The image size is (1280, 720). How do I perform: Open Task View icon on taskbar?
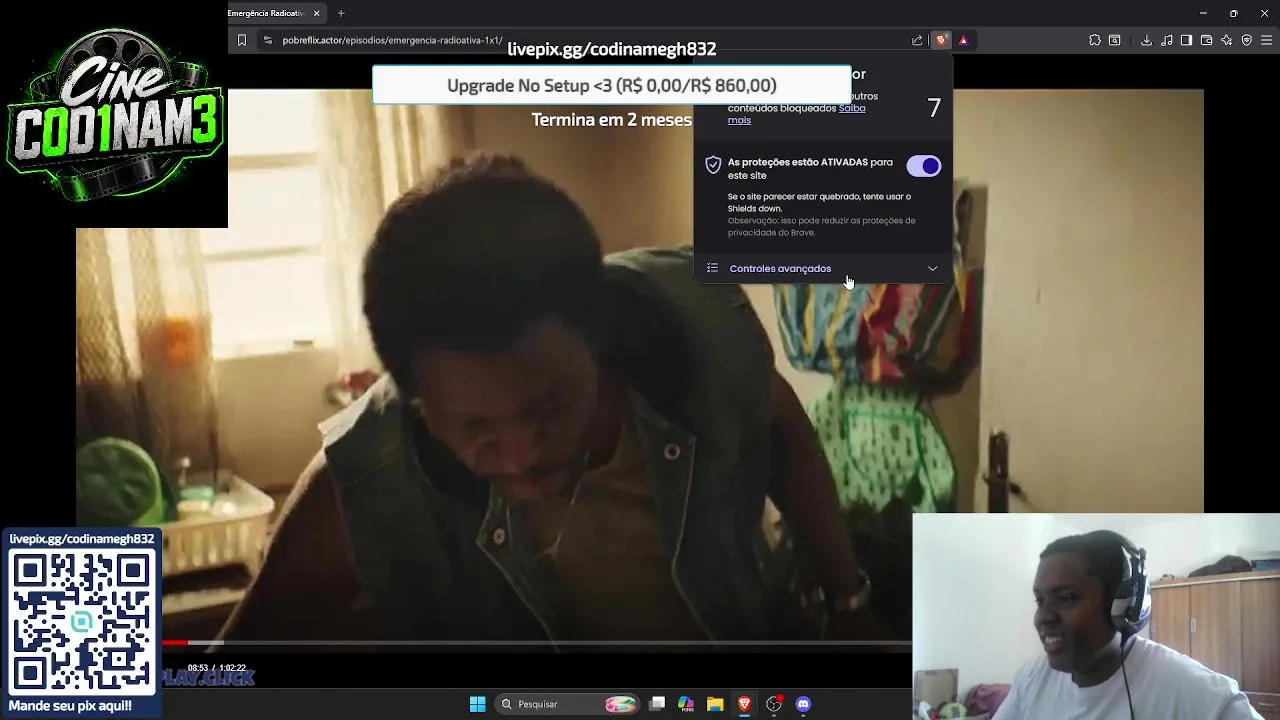(657, 704)
